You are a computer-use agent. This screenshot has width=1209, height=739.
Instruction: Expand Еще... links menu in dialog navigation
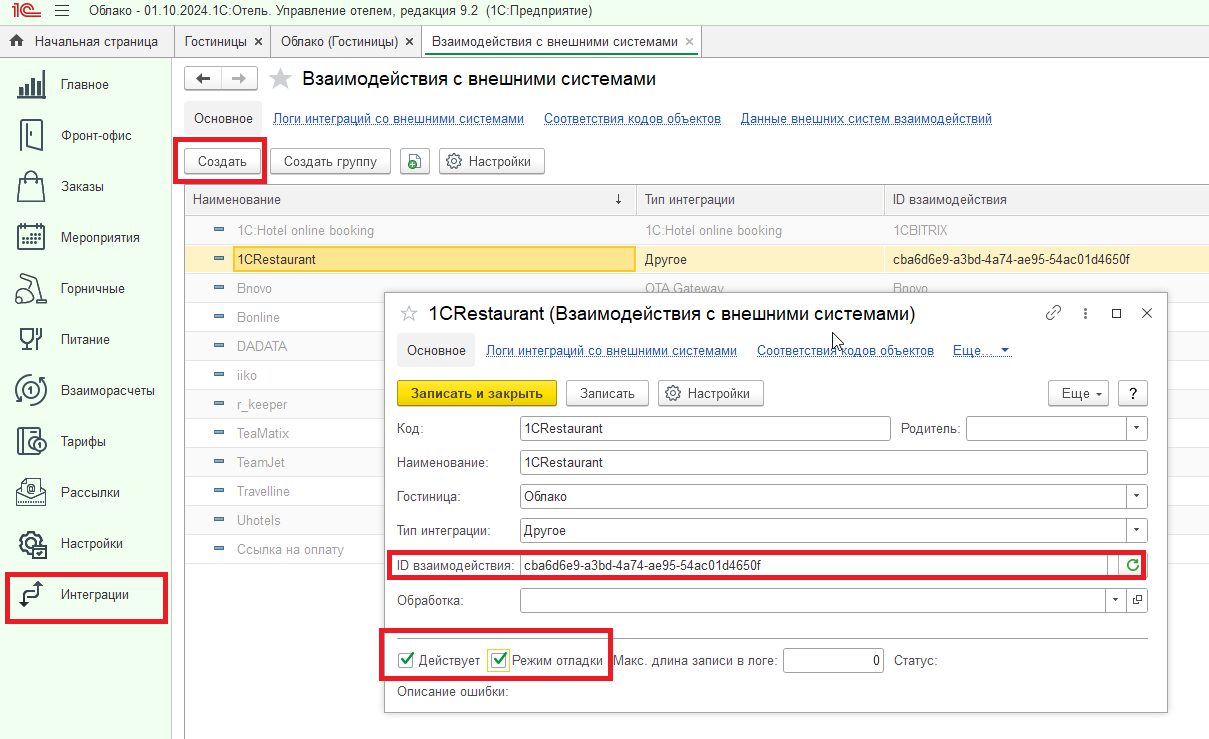point(982,351)
